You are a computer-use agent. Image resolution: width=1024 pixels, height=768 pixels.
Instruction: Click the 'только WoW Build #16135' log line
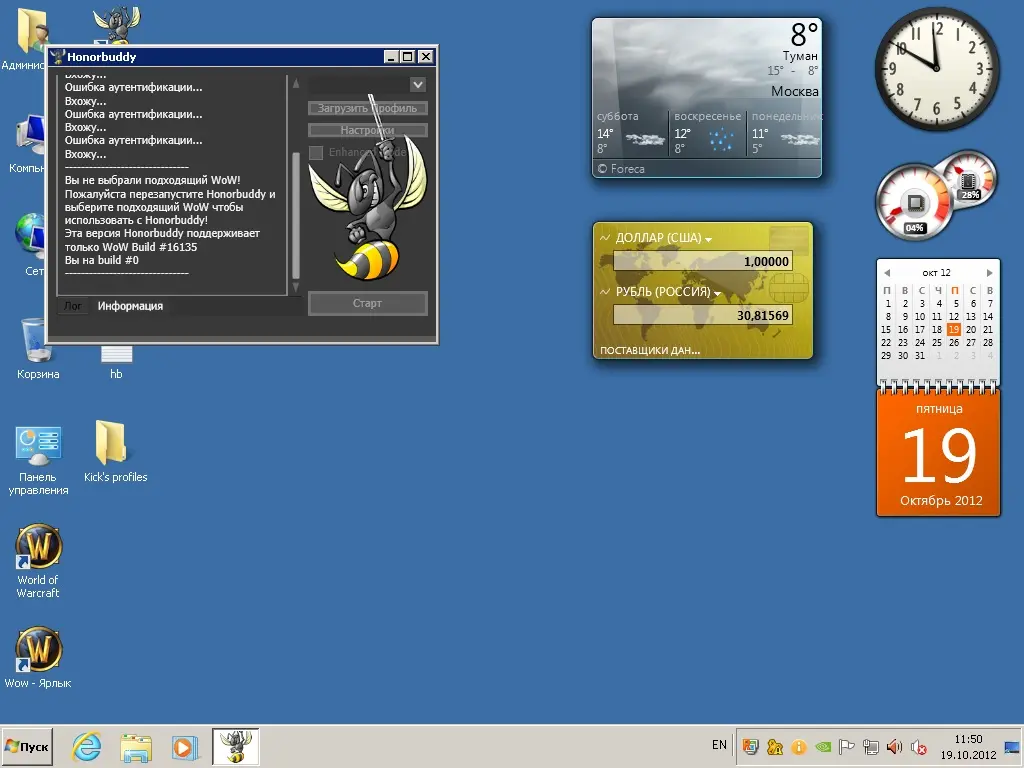click(x=131, y=247)
